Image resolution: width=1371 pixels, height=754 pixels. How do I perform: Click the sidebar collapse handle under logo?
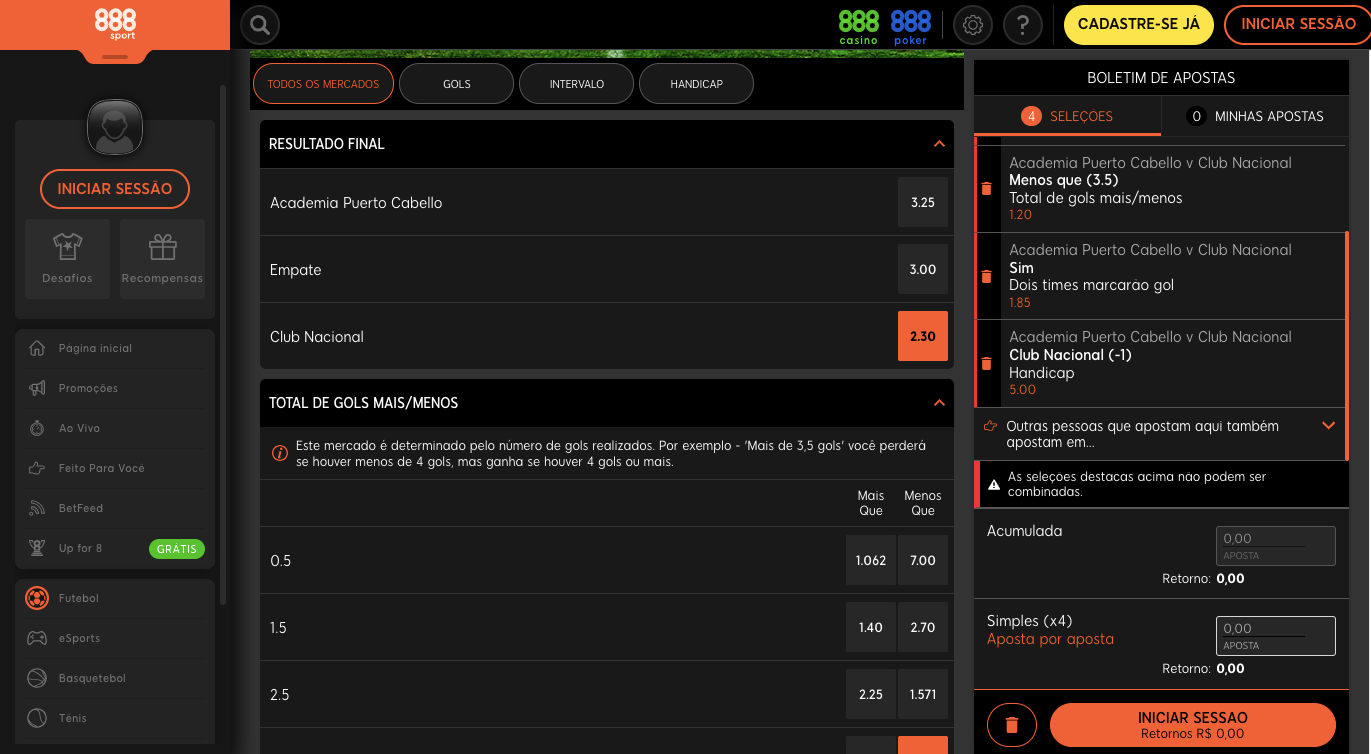[x=115, y=57]
